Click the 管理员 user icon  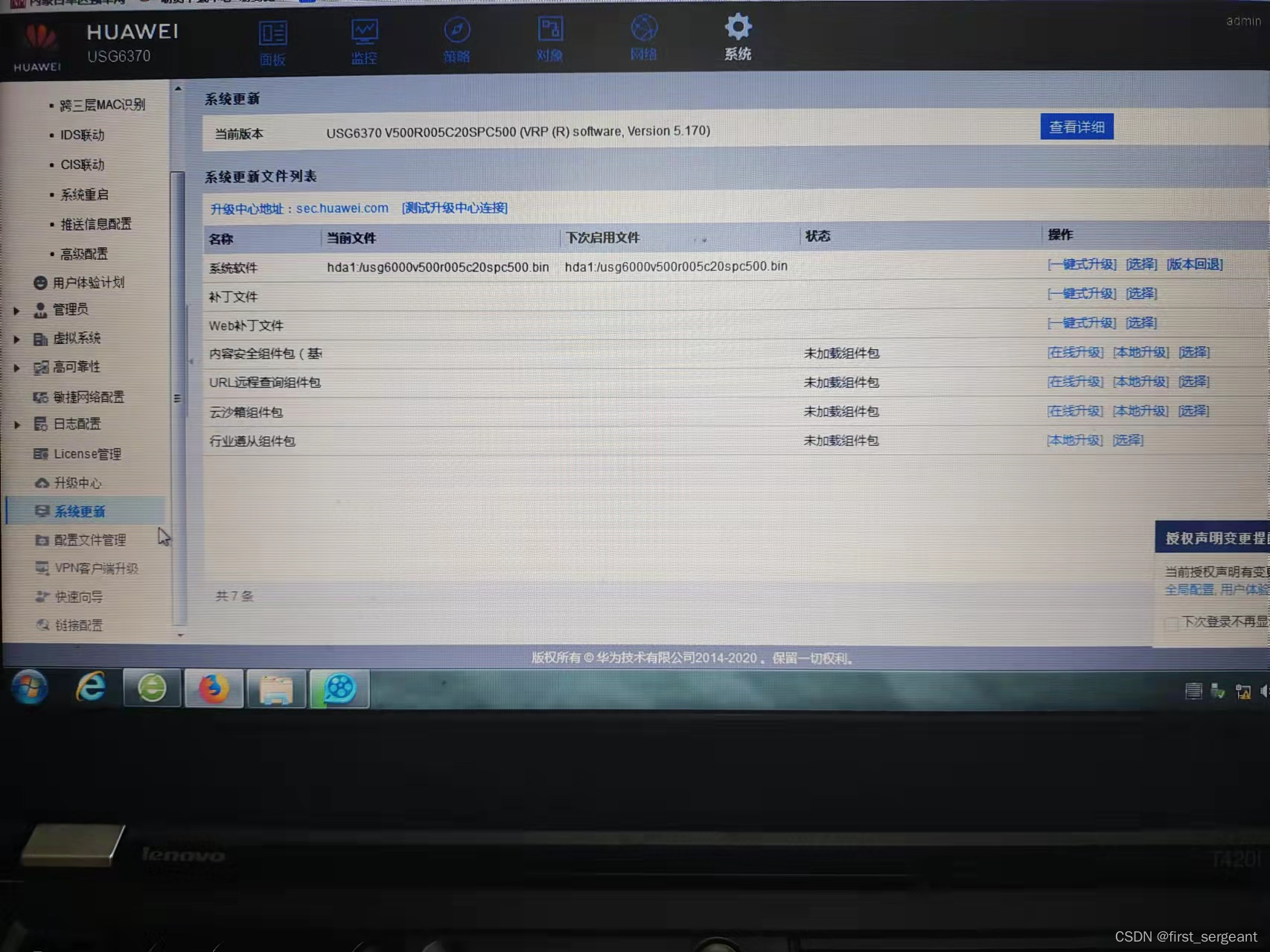pos(40,310)
